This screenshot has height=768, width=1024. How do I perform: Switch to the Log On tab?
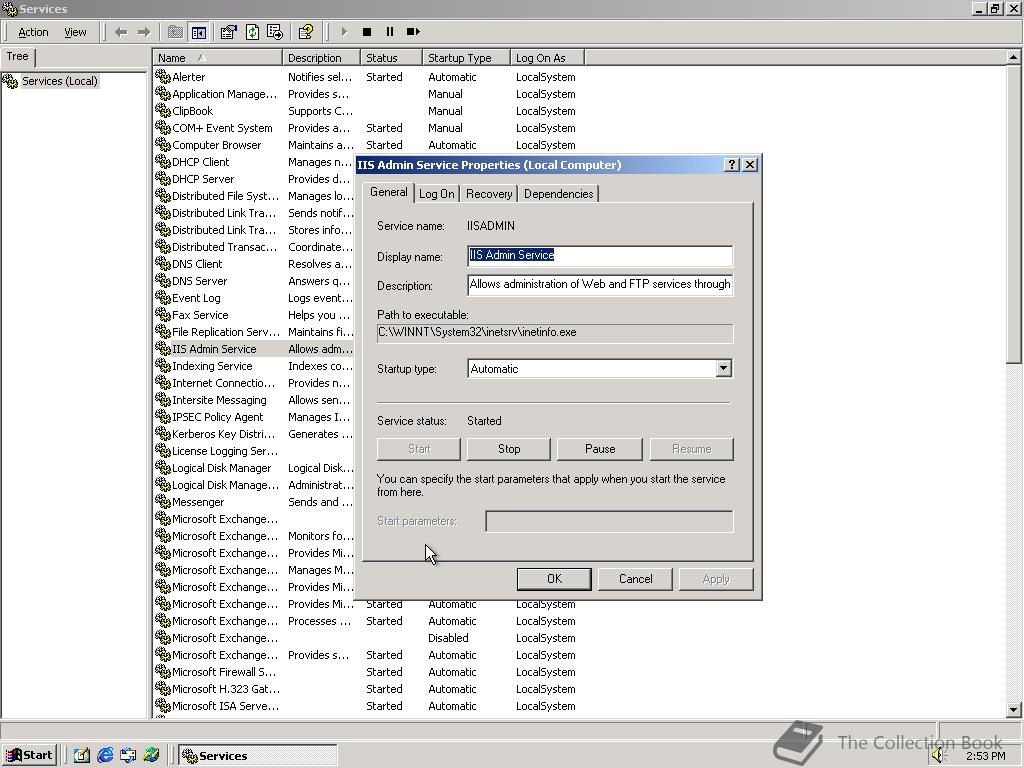pyautogui.click(x=436, y=194)
